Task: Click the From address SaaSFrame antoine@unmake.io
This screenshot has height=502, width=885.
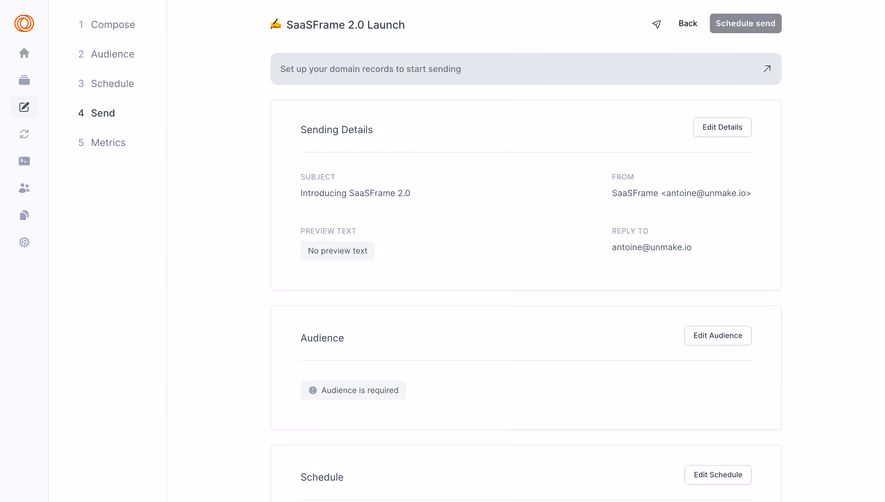Action: (681, 193)
